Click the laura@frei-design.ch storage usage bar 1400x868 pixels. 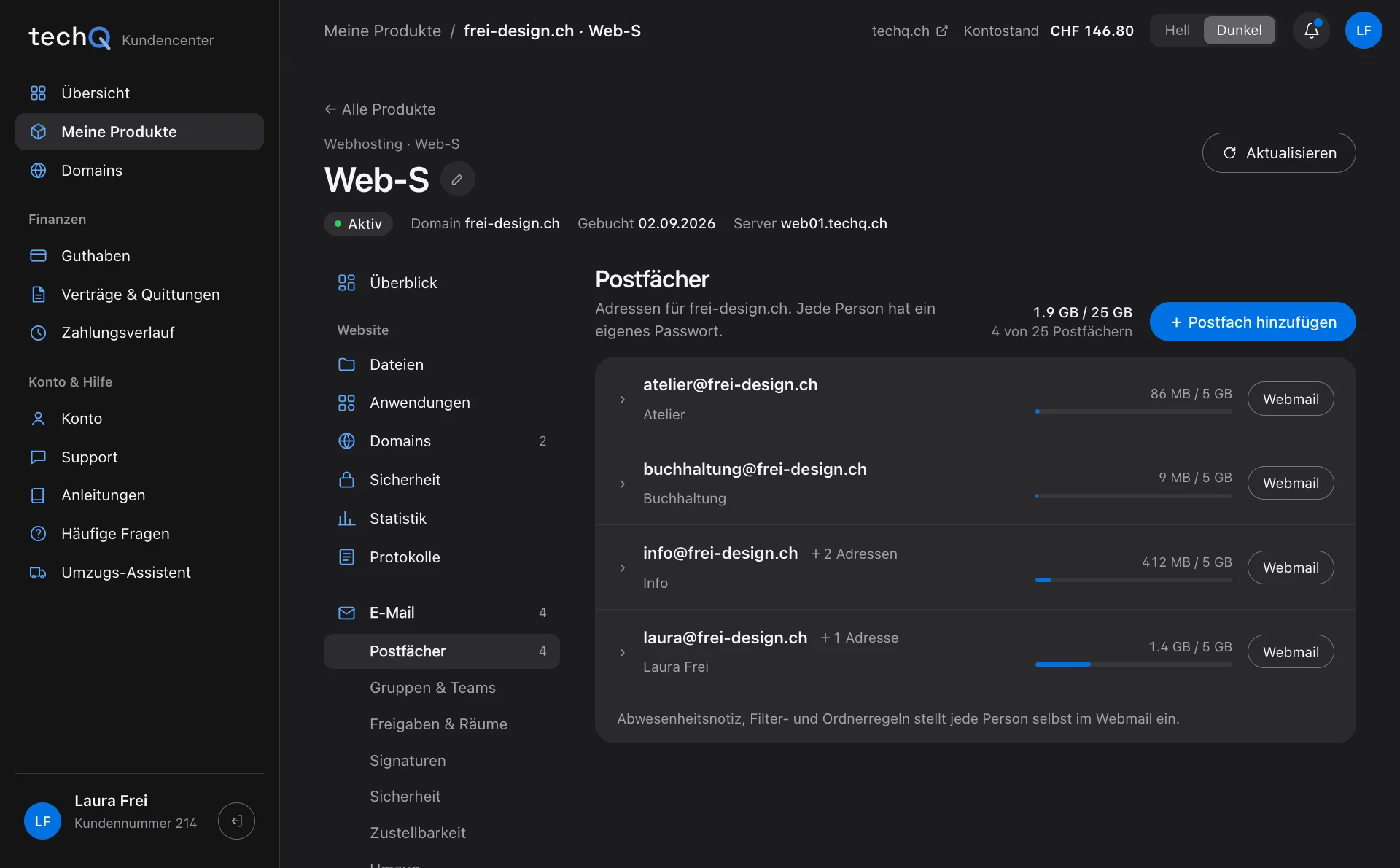point(1133,664)
